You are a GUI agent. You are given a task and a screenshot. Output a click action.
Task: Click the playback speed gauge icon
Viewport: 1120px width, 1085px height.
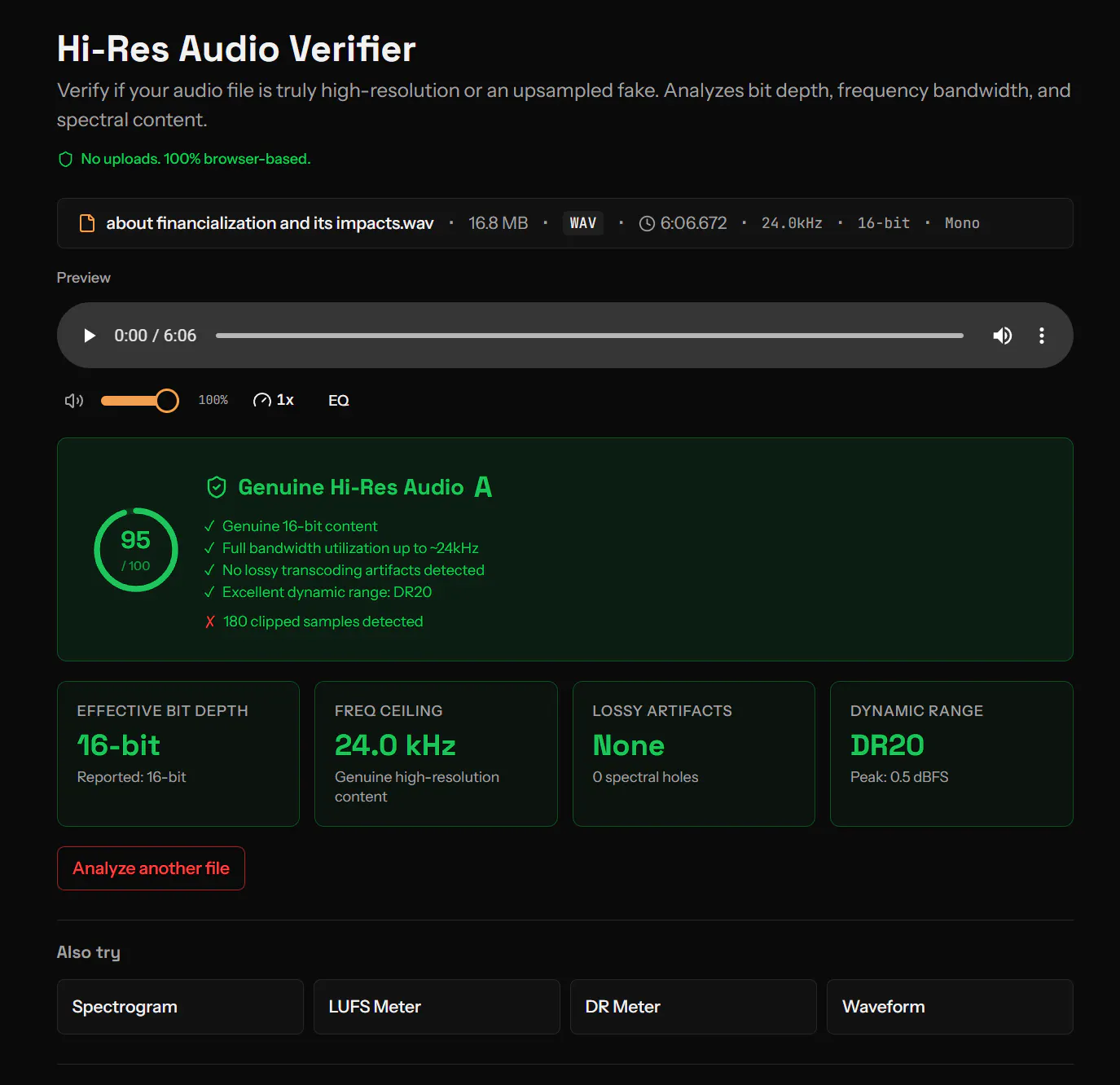[261, 400]
